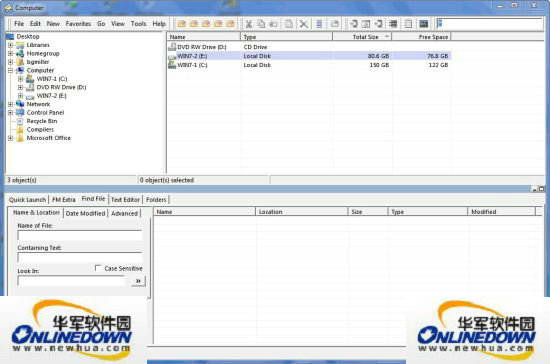Expand the Microsoft Office tree node
550x364 pixels.
coord(11,138)
